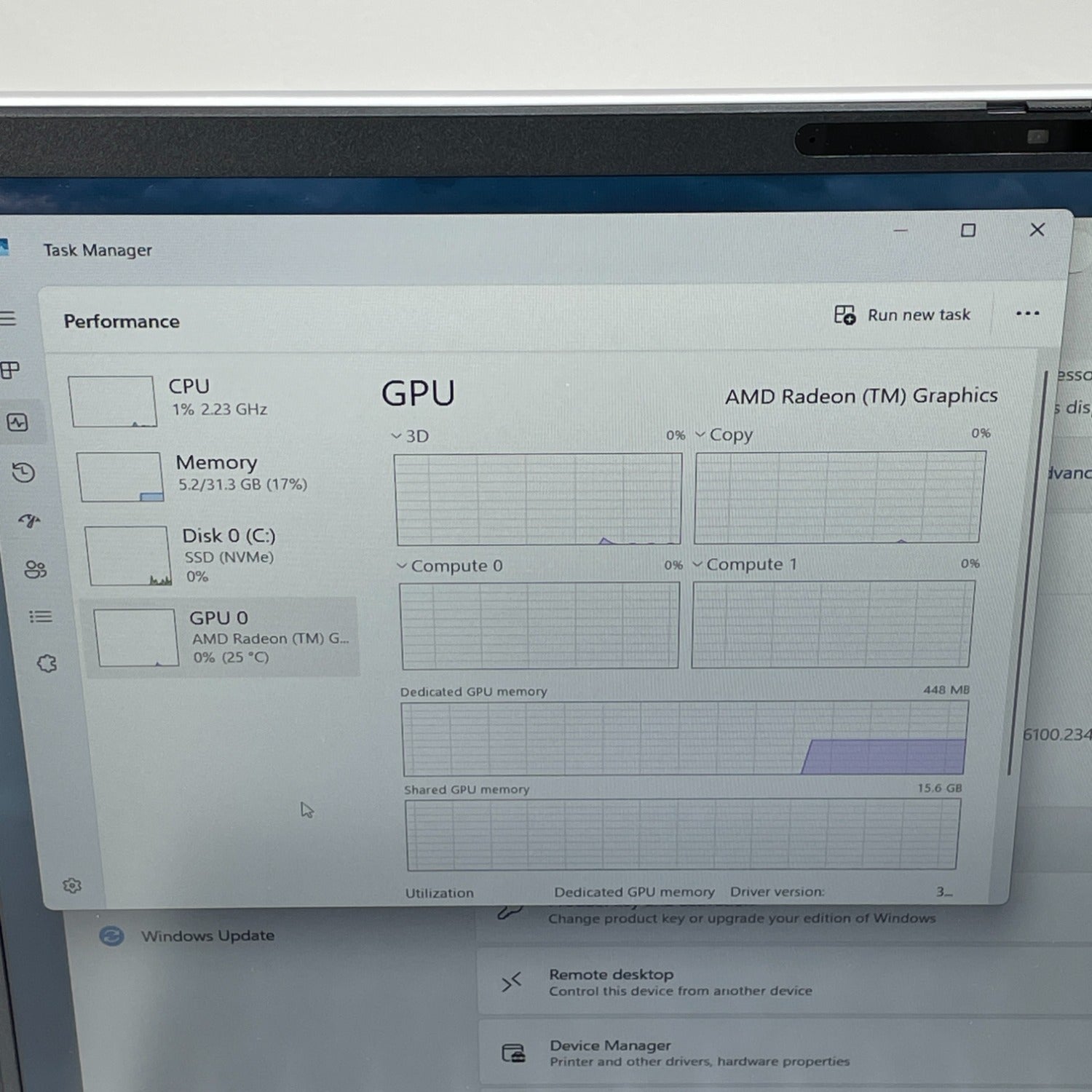
Task: Open Task Manager settings gear
Action: 72,885
